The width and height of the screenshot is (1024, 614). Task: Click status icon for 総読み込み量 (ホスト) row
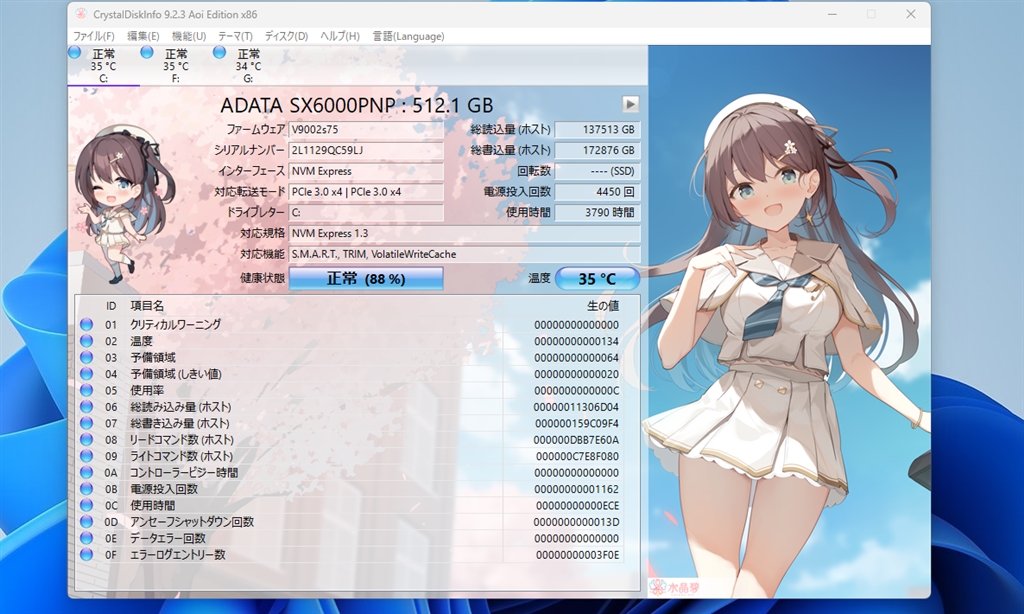coord(86,406)
